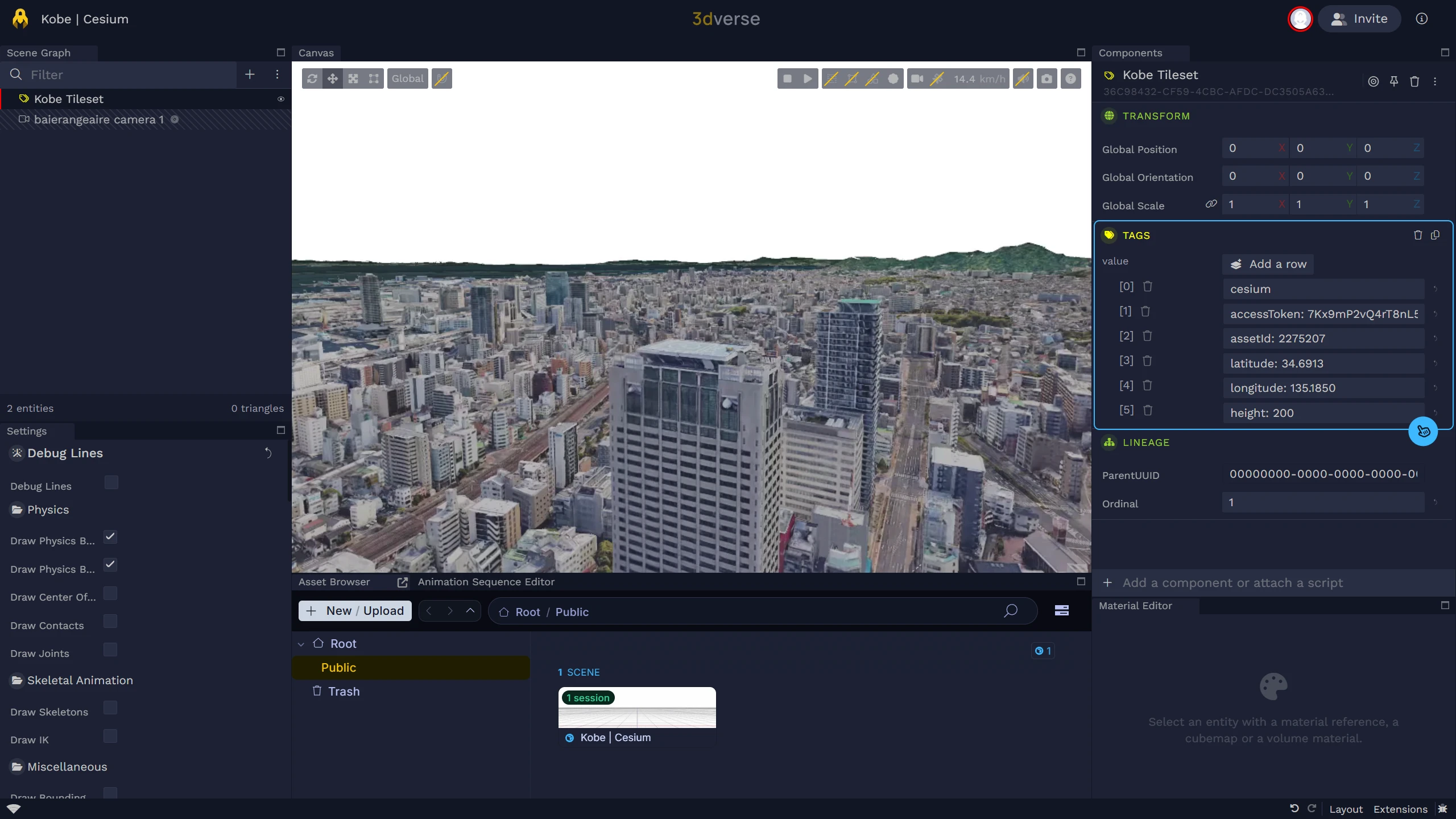Toggle the snapping magnet icon
The height and width of the screenshot is (819, 1456).
pyautogui.click(x=442, y=78)
